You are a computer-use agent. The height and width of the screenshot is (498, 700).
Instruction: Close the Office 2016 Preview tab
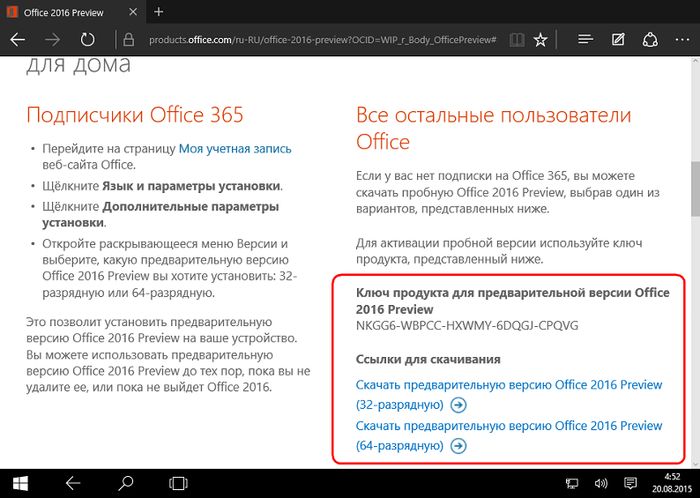click(x=133, y=12)
